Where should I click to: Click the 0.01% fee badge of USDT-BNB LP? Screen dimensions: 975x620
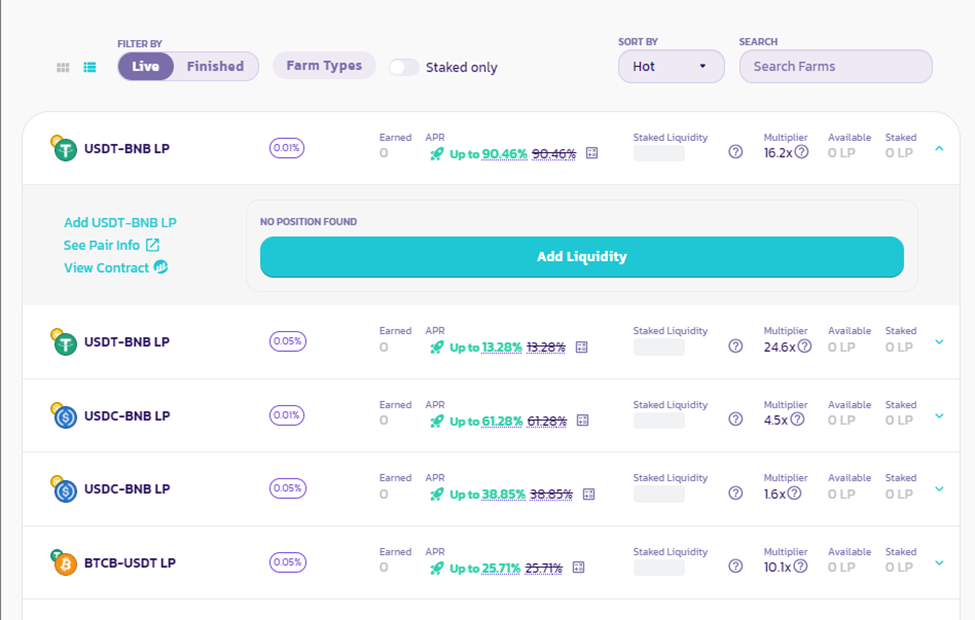pyautogui.click(x=287, y=148)
